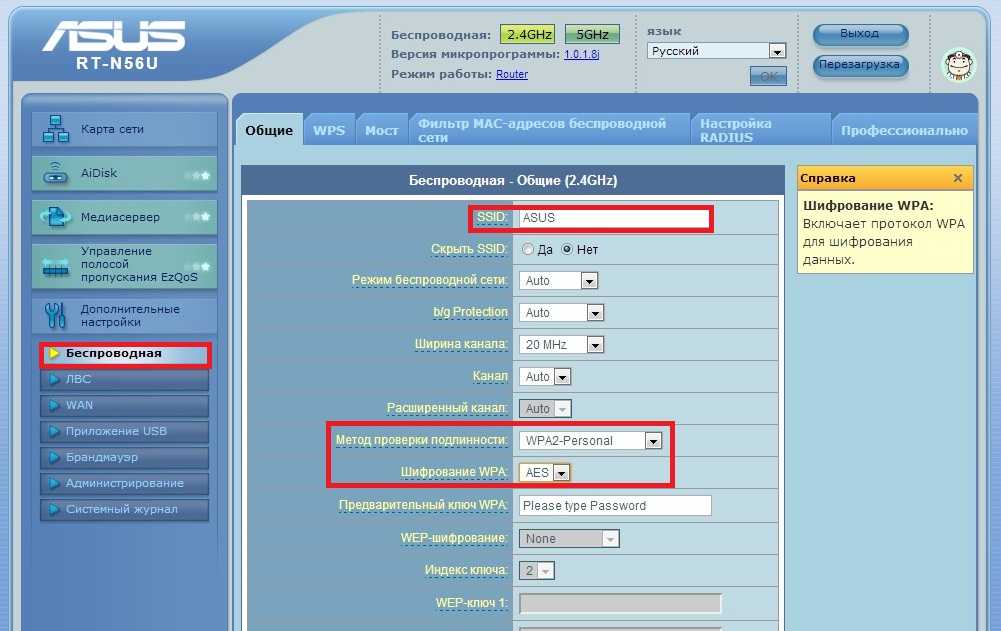Open the Медиасервер menu item
This screenshot has width=1001, height=631.
pyautogui.click(x=124, y=217)
